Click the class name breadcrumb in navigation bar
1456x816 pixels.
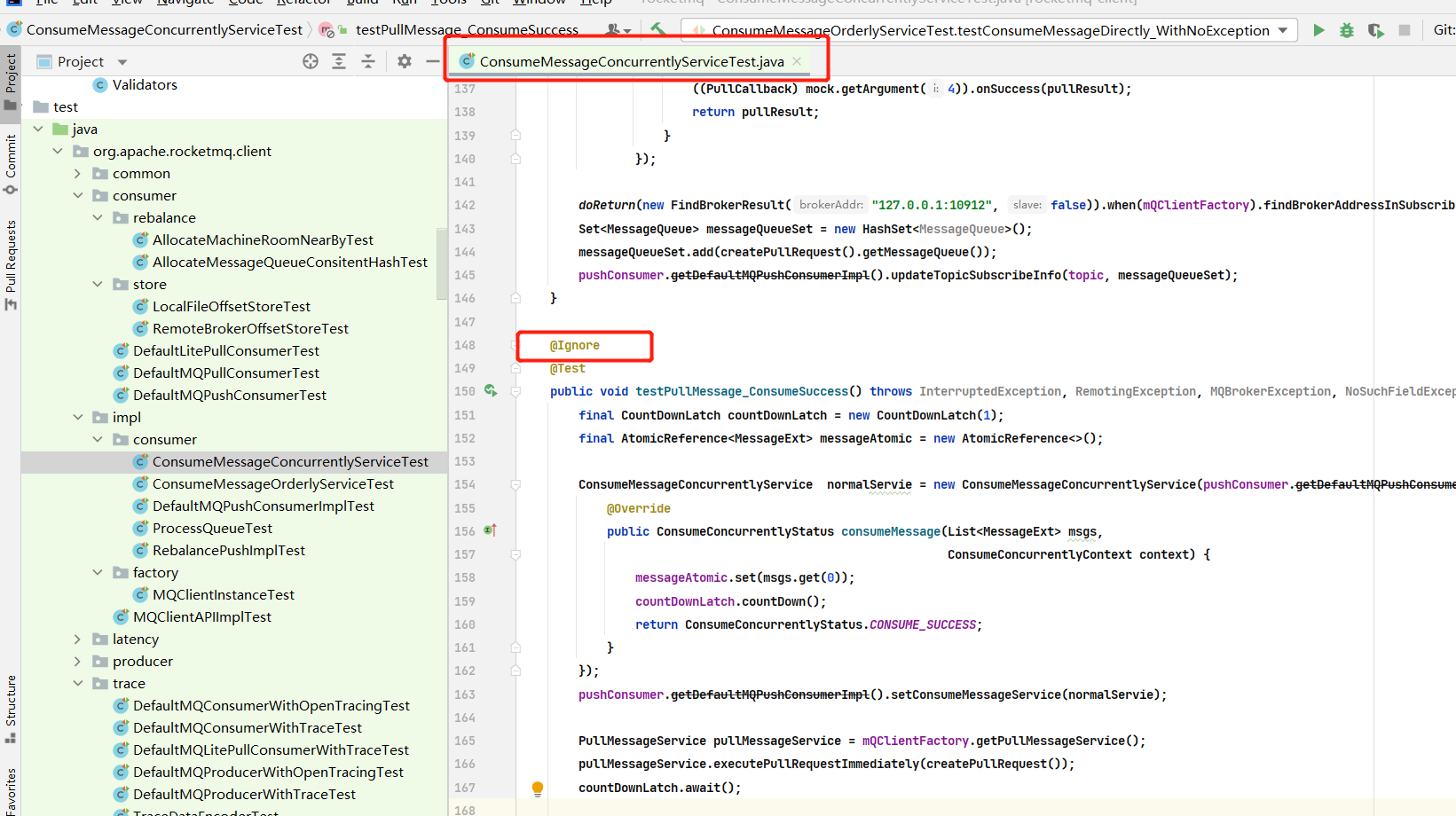point(164,29)
